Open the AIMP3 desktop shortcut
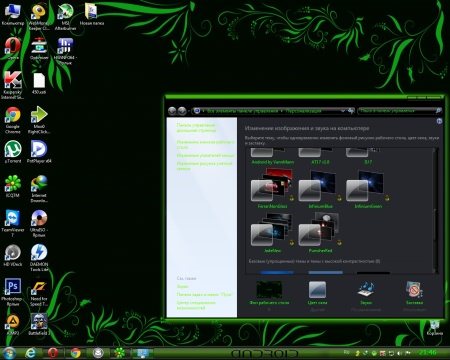 (x=13, y=324)
